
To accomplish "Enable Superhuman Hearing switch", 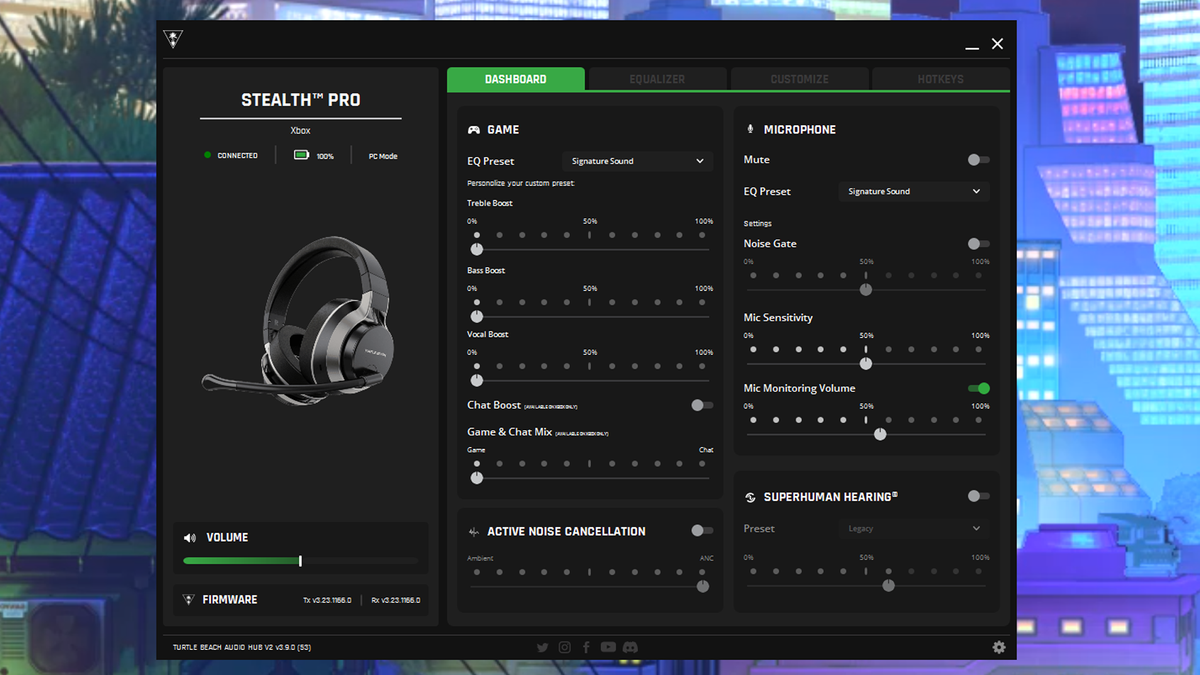I will pyautogui.click(x=979, y=496).
